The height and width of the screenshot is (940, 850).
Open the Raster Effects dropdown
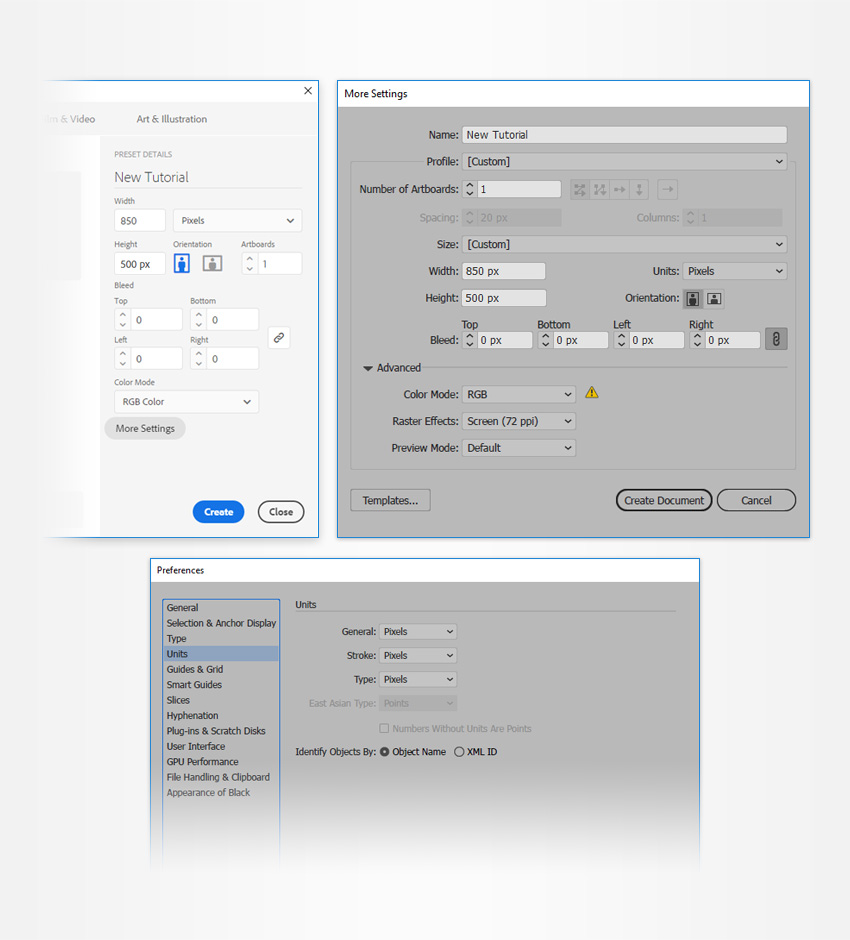pos(519,421)
